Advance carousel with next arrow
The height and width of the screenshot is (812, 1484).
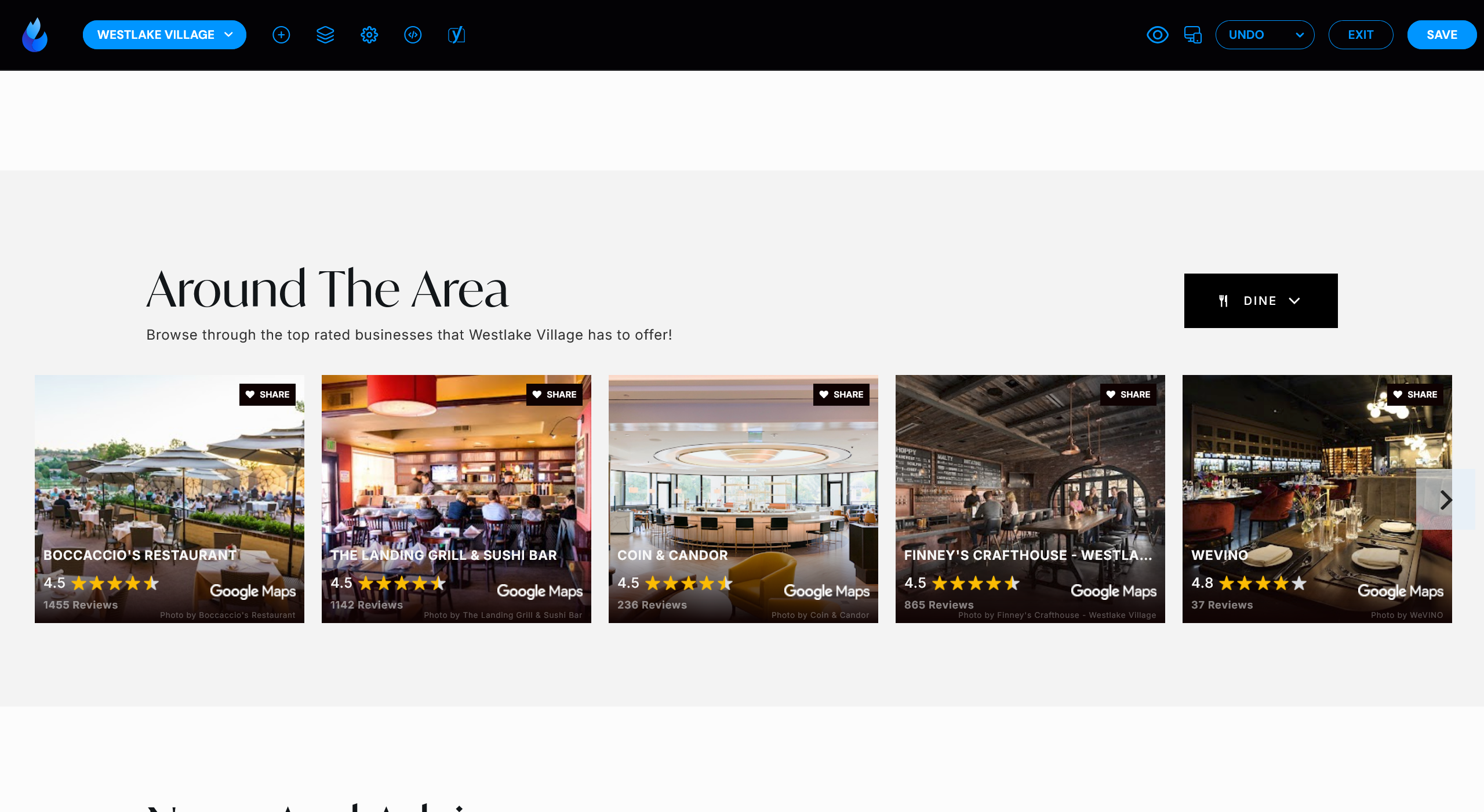click(1446, 500)
